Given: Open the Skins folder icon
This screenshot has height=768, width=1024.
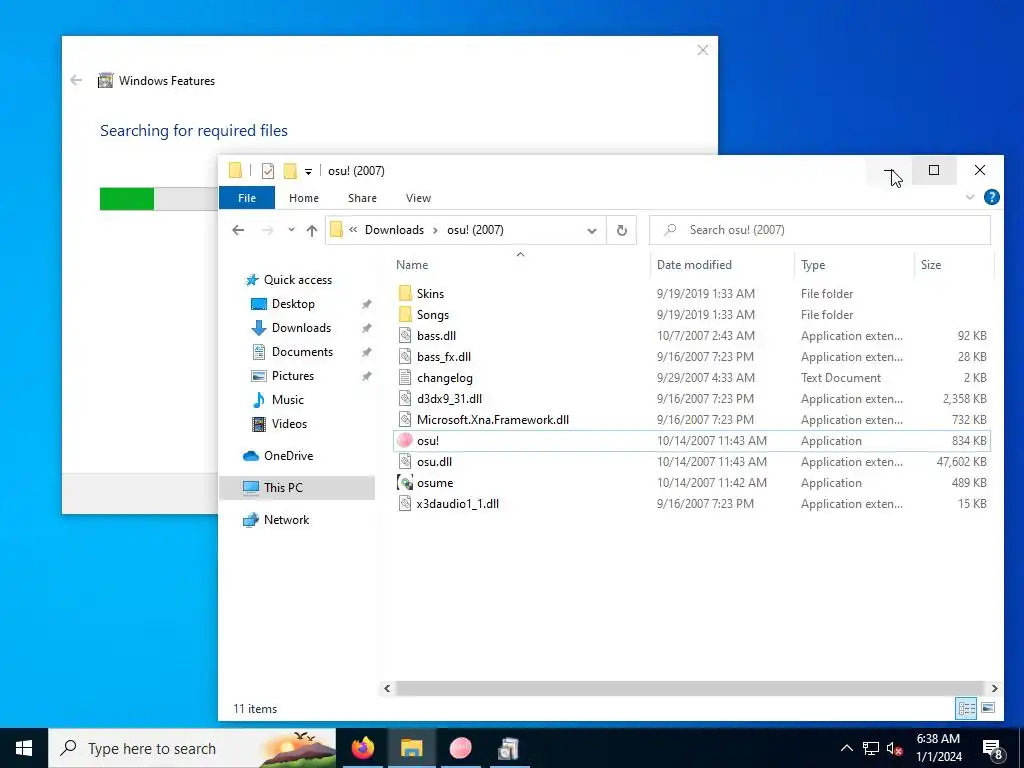Looking at the screenshot, I should click(x=405, y=293).
